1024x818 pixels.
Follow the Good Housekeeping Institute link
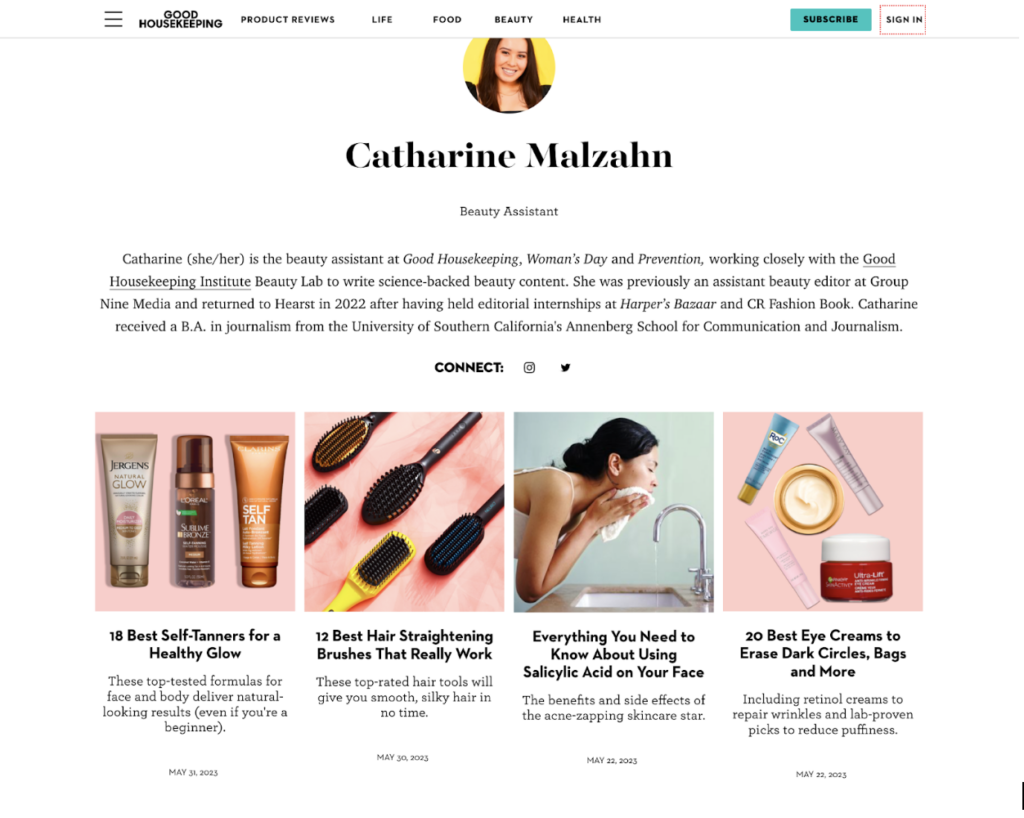pyautogui.click(x=502, y=270)
